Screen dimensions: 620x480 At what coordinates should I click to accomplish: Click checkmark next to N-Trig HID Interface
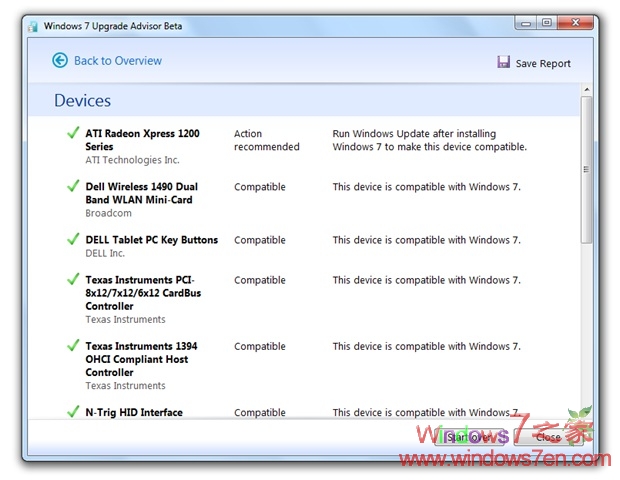coord(72,411)
